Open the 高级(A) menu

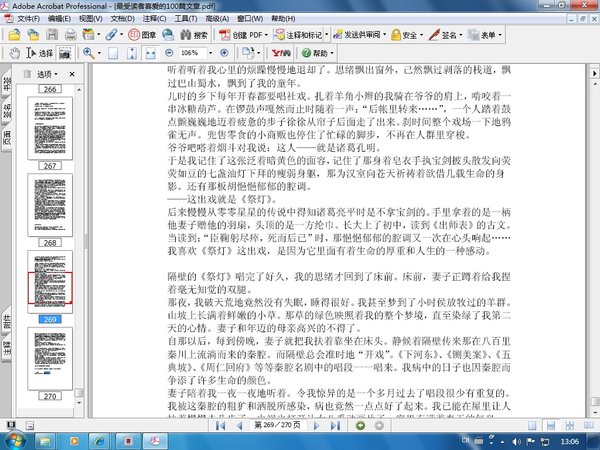(x=217, y=19)
